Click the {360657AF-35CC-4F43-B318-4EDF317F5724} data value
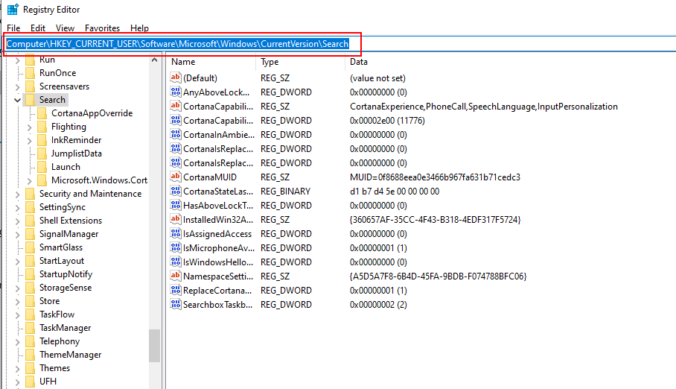This screenshot has width=676, height=389. pos(435,220)
